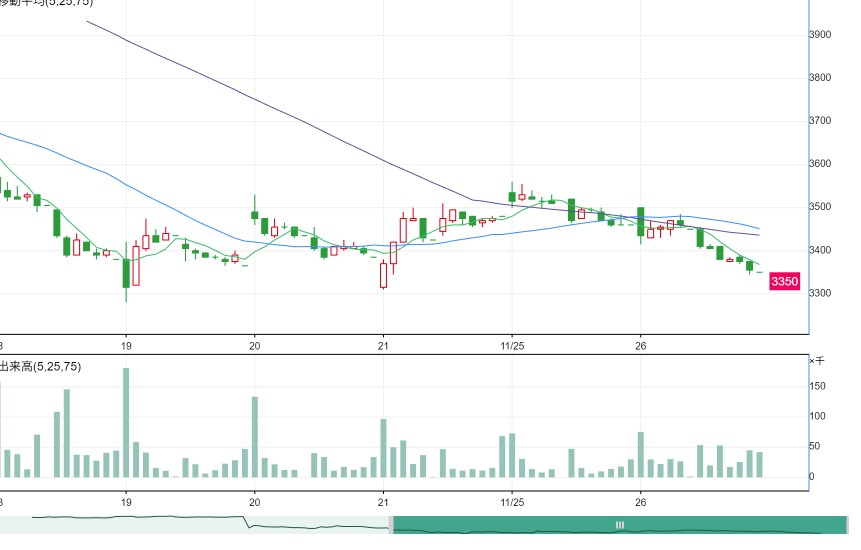Select the red candlestick at date 21 open
The height and width of the screenshot is (550, 861).
click(x=383, y=275)
